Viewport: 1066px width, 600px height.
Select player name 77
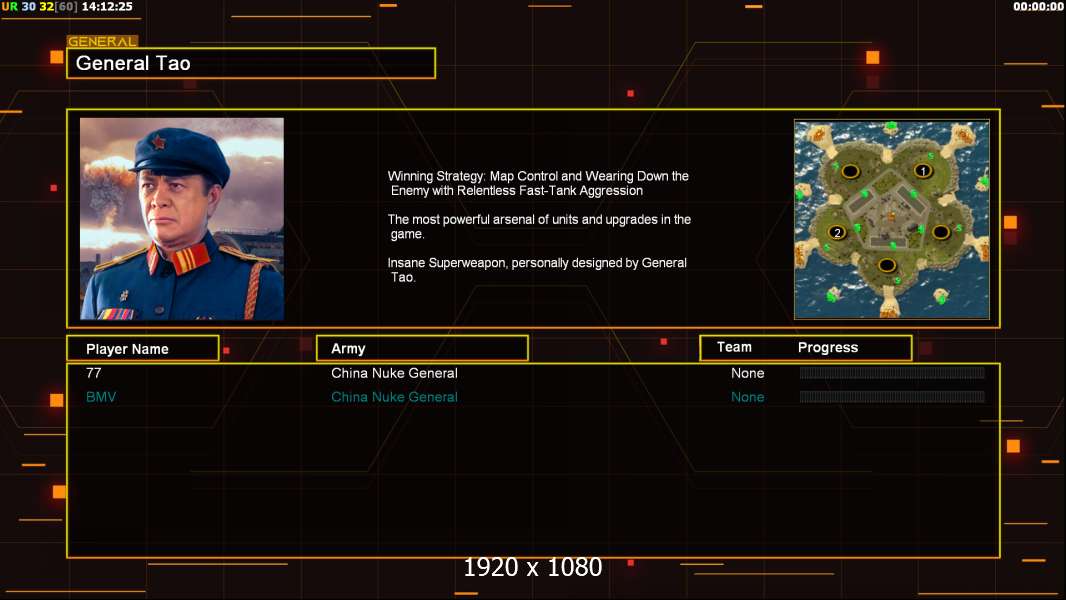click(x=94, y=373)
